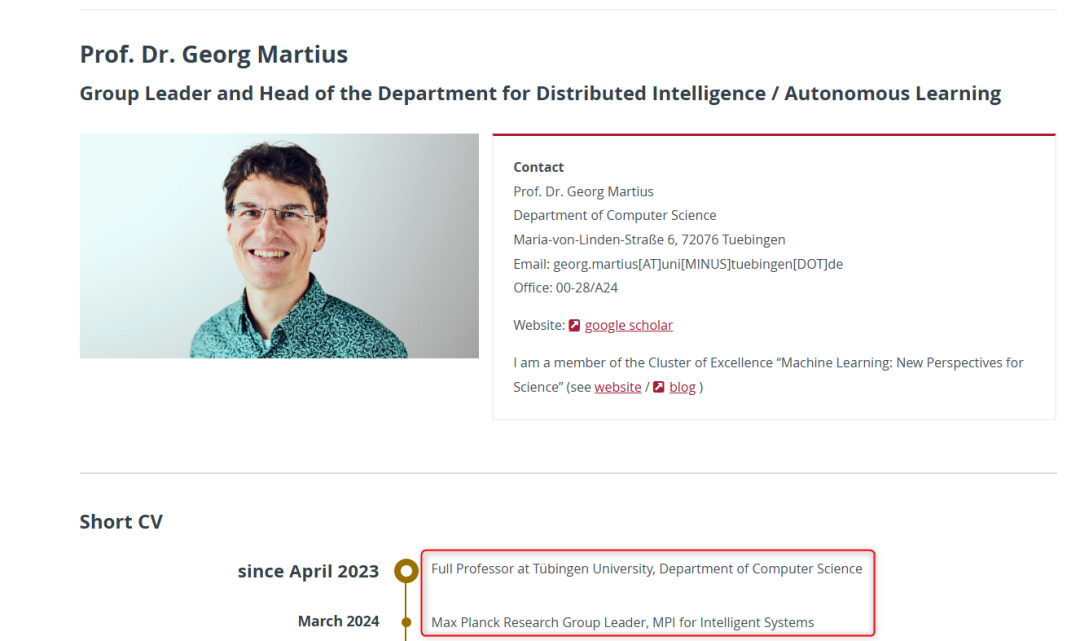Screen dimensions: 1080x641
Task: Click the portrait photo of Georg Martius
Action: [x=279, y=246]
